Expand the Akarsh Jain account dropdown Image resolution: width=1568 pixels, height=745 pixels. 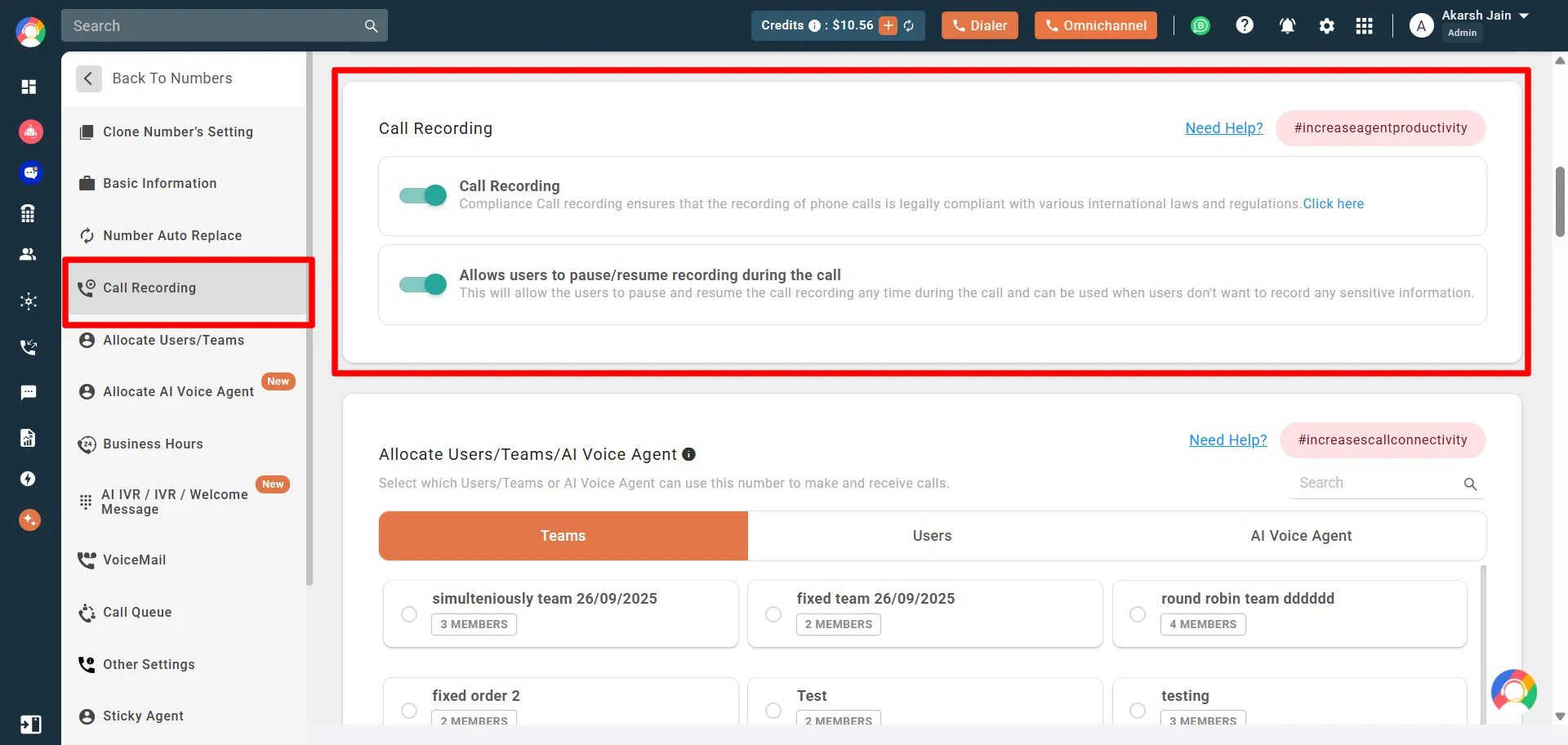pos(1524,16)
